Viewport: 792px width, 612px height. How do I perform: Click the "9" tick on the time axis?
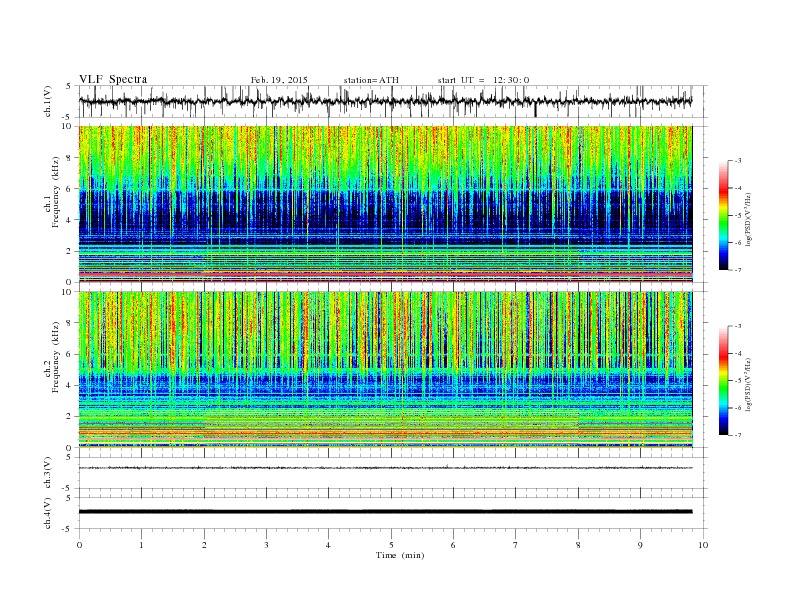[x=640, y=545]
